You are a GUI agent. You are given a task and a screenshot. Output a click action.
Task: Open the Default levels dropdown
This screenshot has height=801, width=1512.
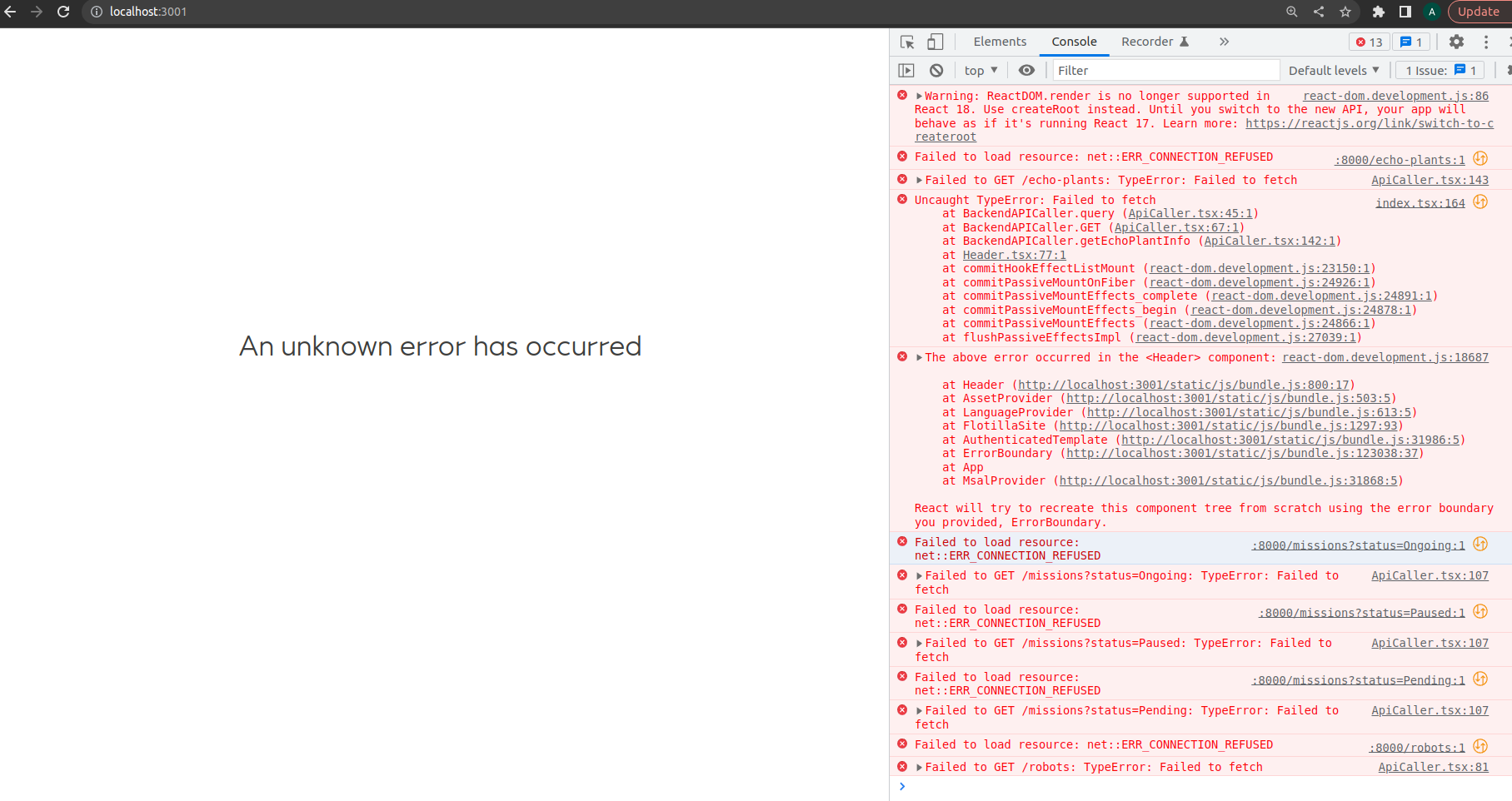coord(1334,71)
